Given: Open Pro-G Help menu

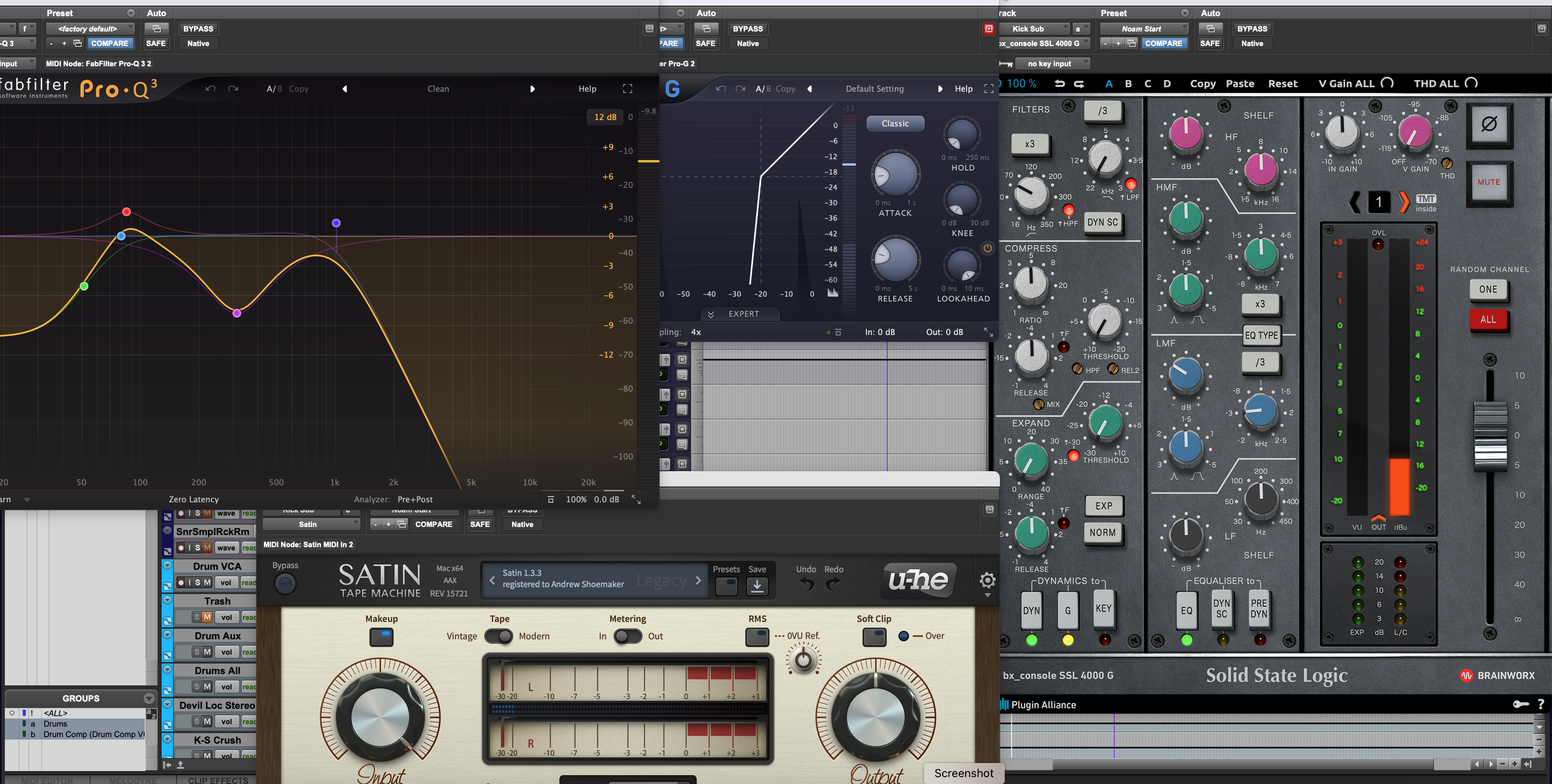Looking at the screenshot, I should coord(964,89).
